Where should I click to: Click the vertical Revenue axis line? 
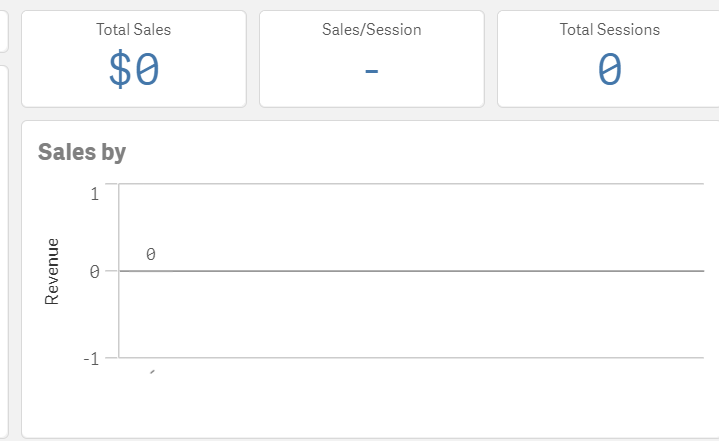pos(119,300)
